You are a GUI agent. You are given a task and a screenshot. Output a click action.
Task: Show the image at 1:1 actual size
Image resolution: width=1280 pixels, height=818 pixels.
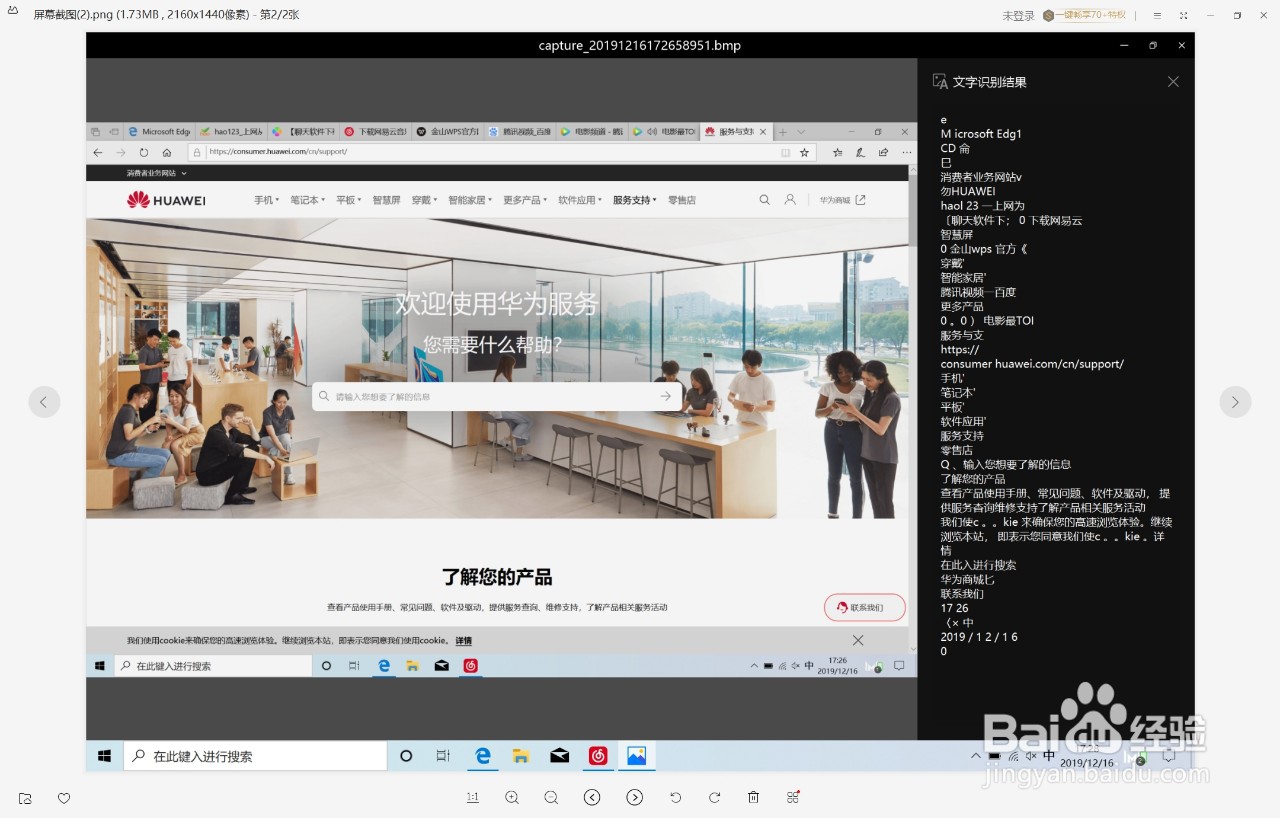click(x=472, y=797)
